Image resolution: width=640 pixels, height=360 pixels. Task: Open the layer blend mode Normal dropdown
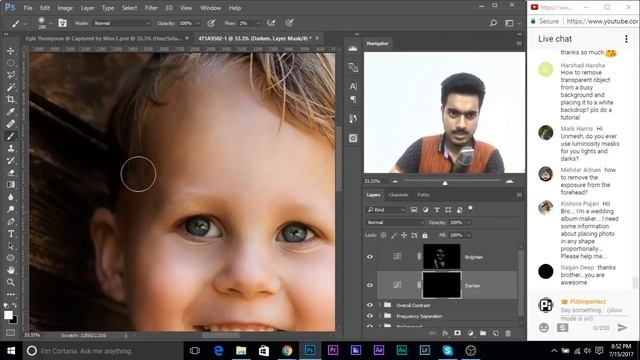[395, 222]
